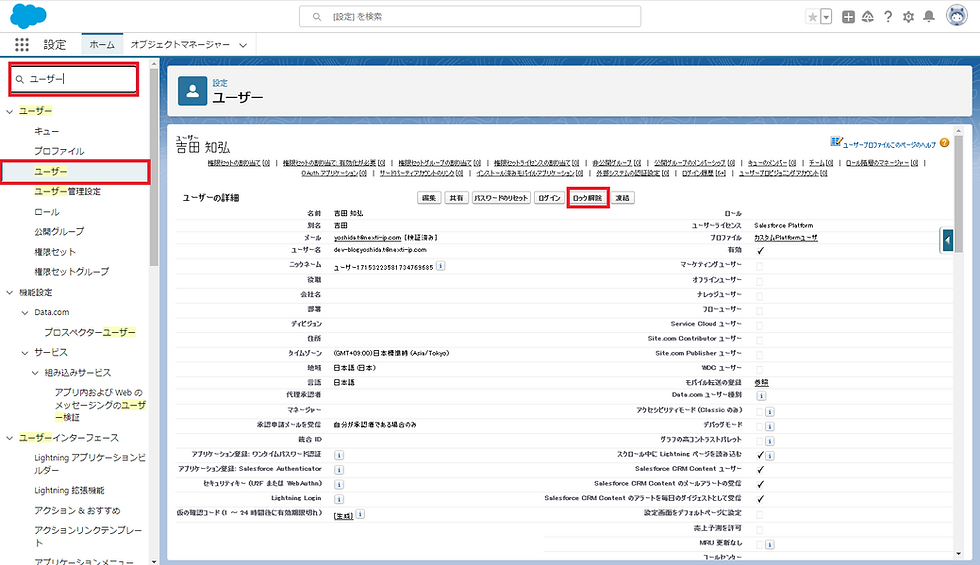
Task: Open the help question mark icon
Action: 888,17
